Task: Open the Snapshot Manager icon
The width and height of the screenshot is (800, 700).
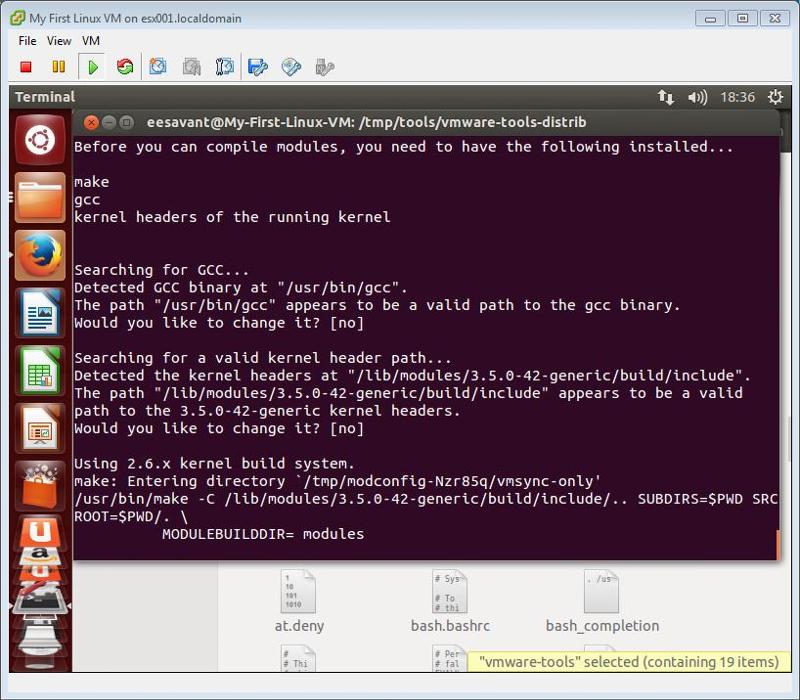Action: tap(224, 67)
